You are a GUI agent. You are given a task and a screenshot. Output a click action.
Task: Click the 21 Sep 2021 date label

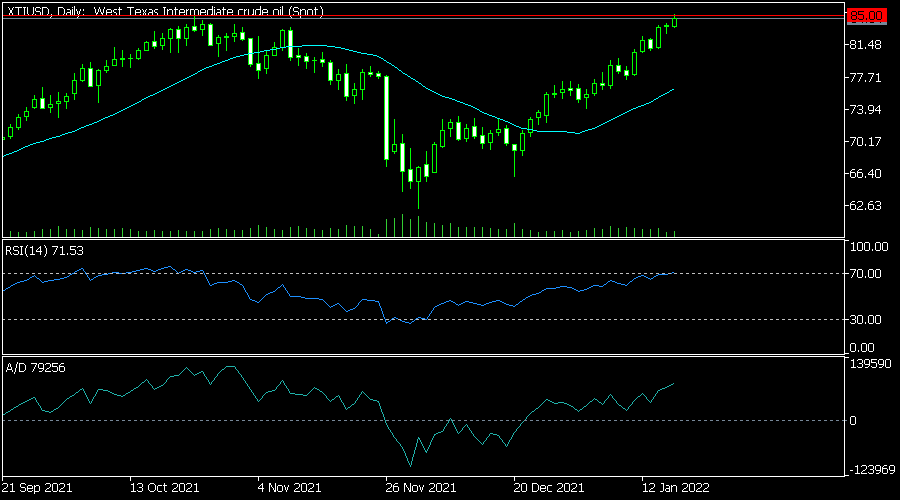37,488
